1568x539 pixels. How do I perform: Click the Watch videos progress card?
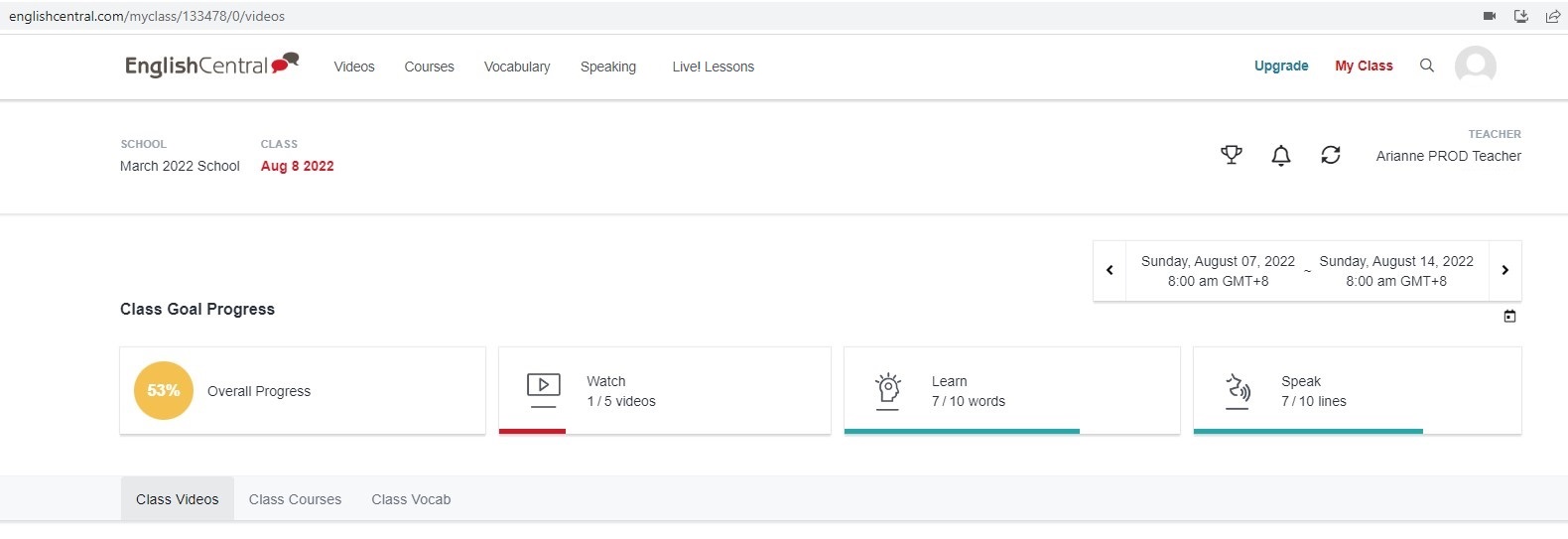pyautogui.click(x=664, y=391)
